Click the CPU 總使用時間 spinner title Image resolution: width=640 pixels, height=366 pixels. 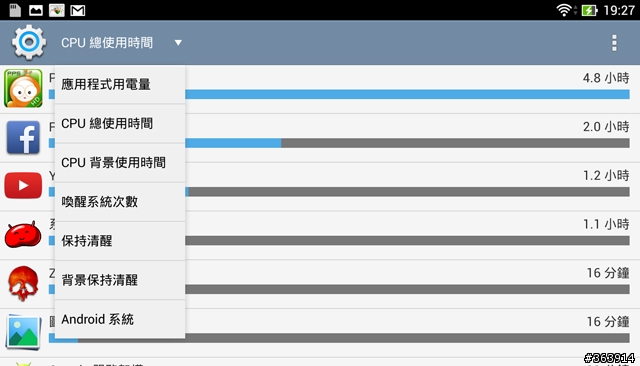pyautogui.click(x=107, y=42)
